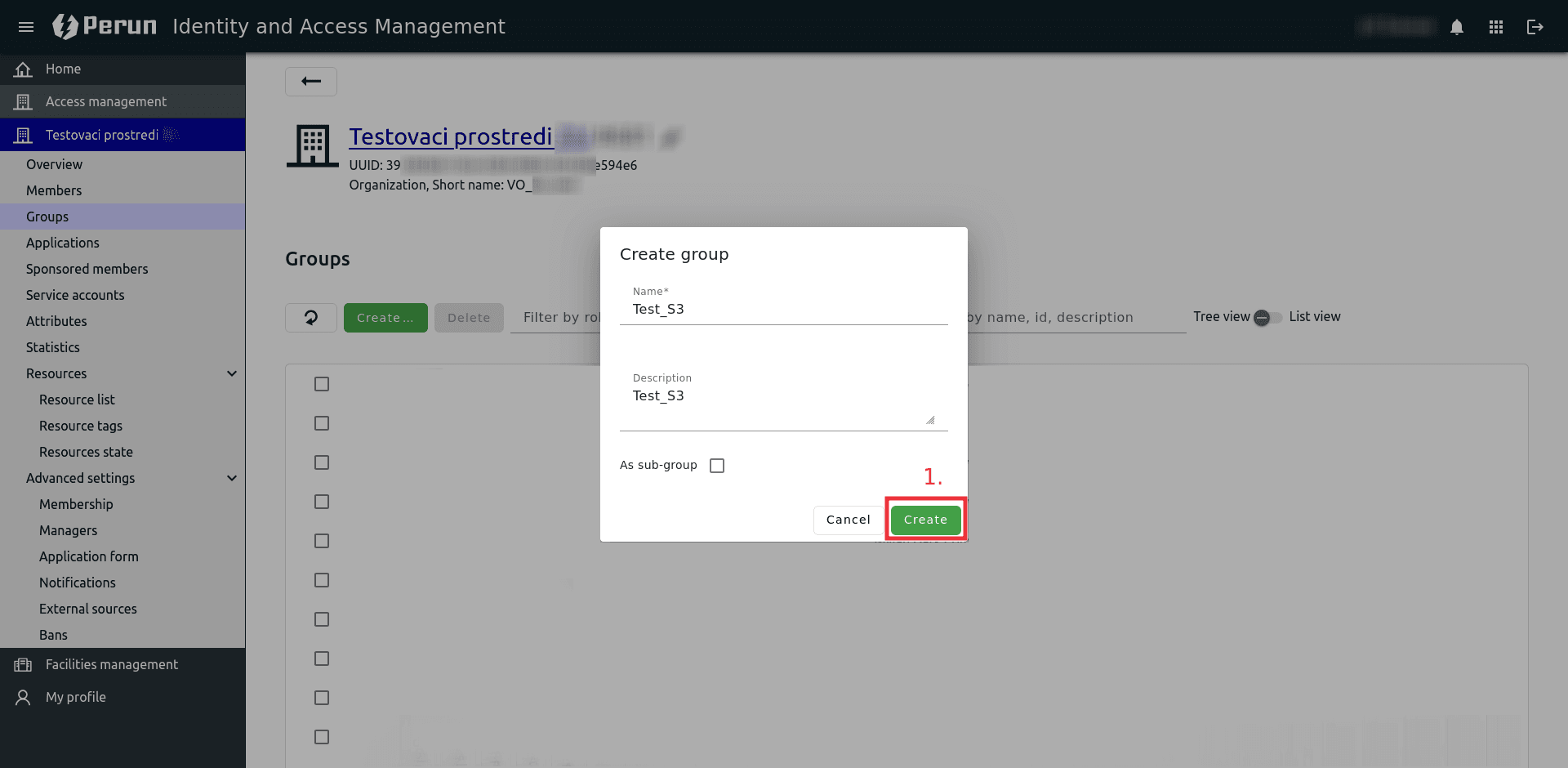Click the Description textarea resize handle

pos(930,420)
